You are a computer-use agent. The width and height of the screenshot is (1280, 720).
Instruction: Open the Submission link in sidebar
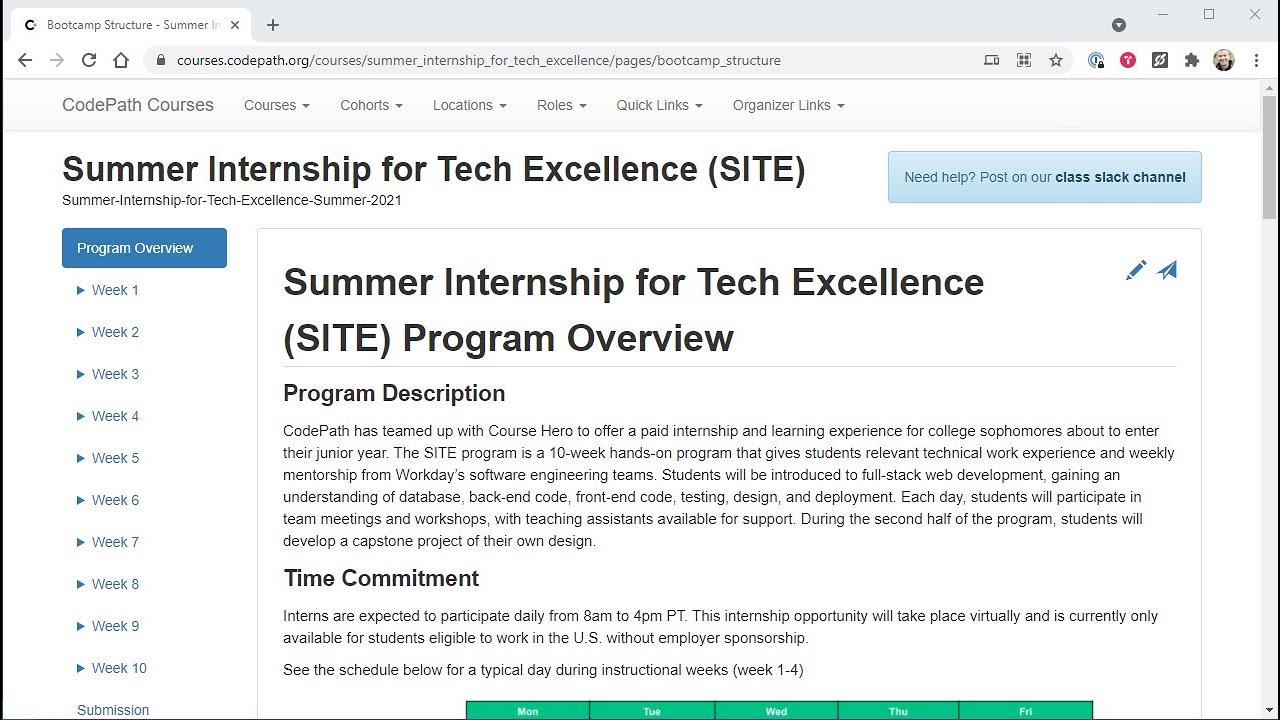113,710
